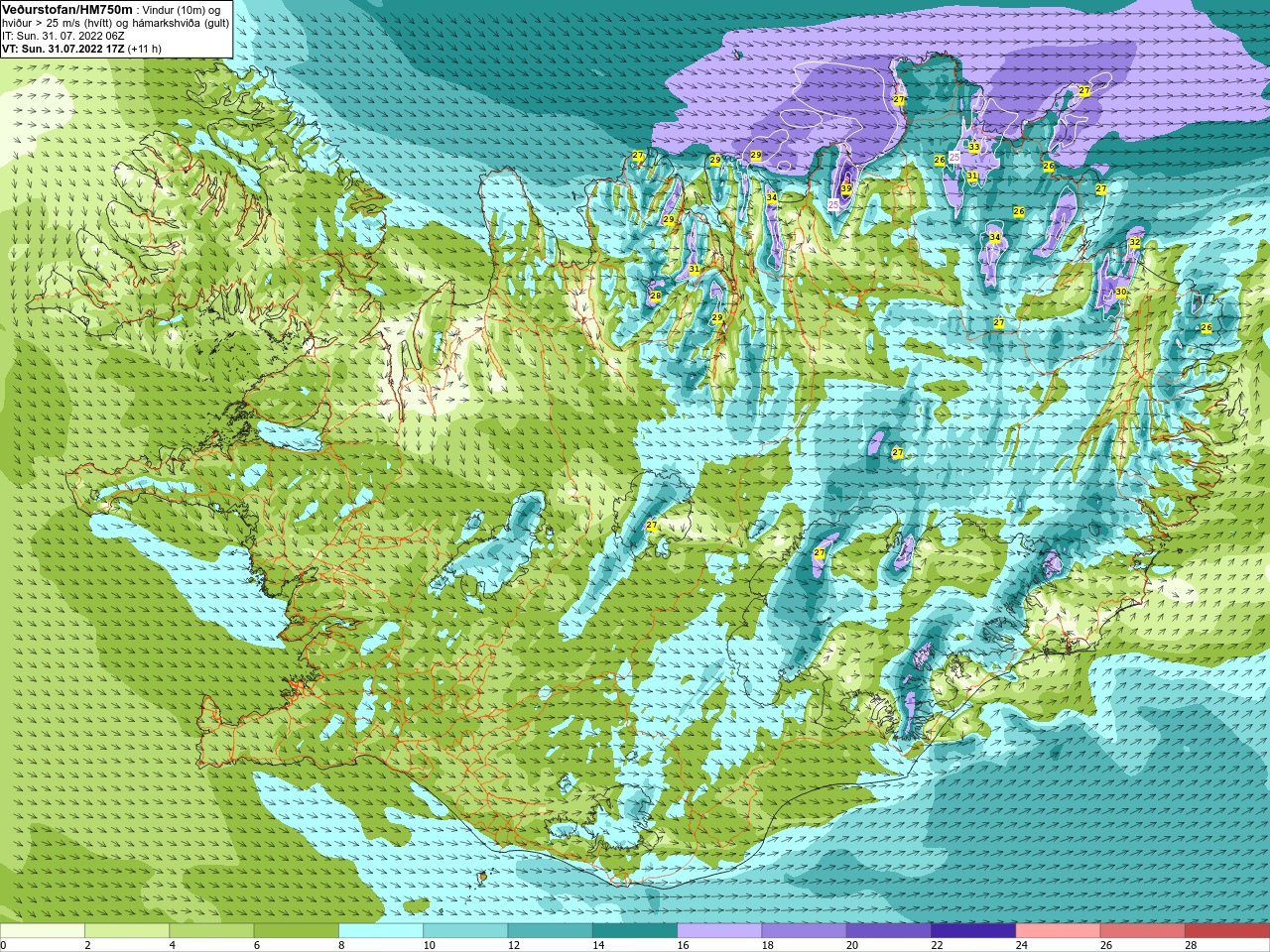Select the 8–10 m/s light cyan legend swatch
This screenshot has height=952, width=1270.
tap(381, 931)
